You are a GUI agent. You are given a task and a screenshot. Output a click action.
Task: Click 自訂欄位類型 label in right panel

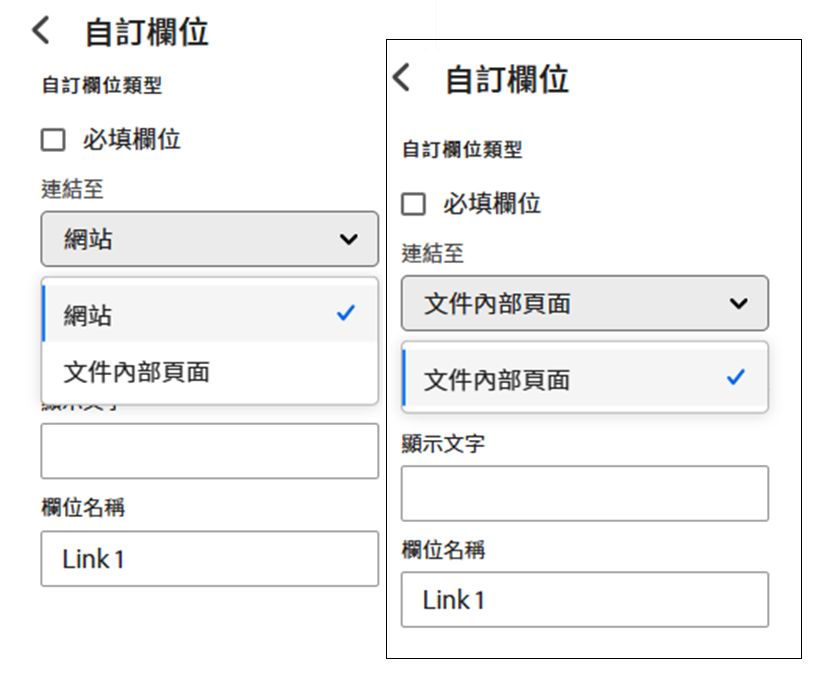(462, 150)
